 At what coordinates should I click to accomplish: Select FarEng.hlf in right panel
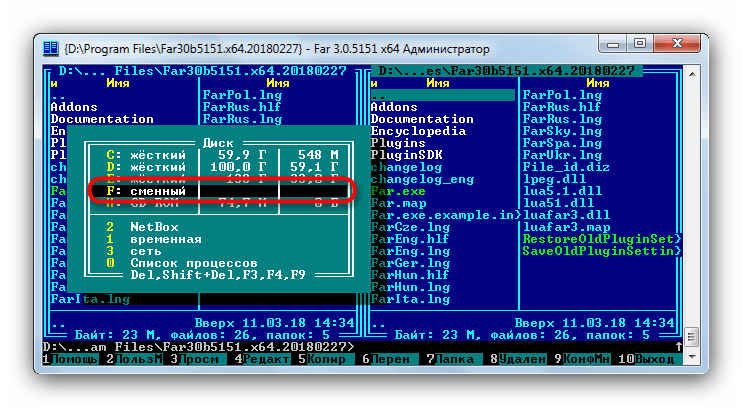410,239
